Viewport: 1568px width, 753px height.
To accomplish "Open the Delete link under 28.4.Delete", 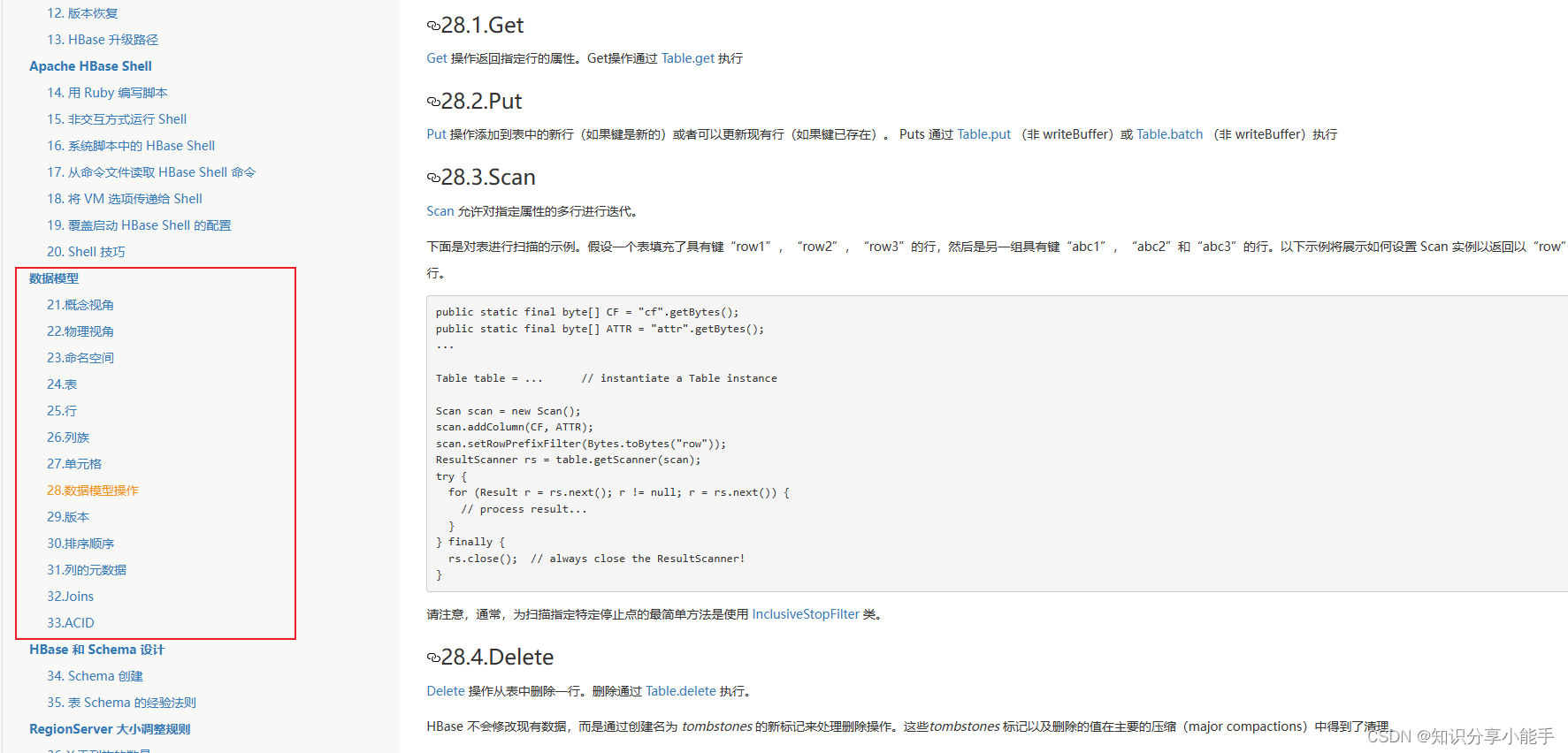I will [446, 691].
